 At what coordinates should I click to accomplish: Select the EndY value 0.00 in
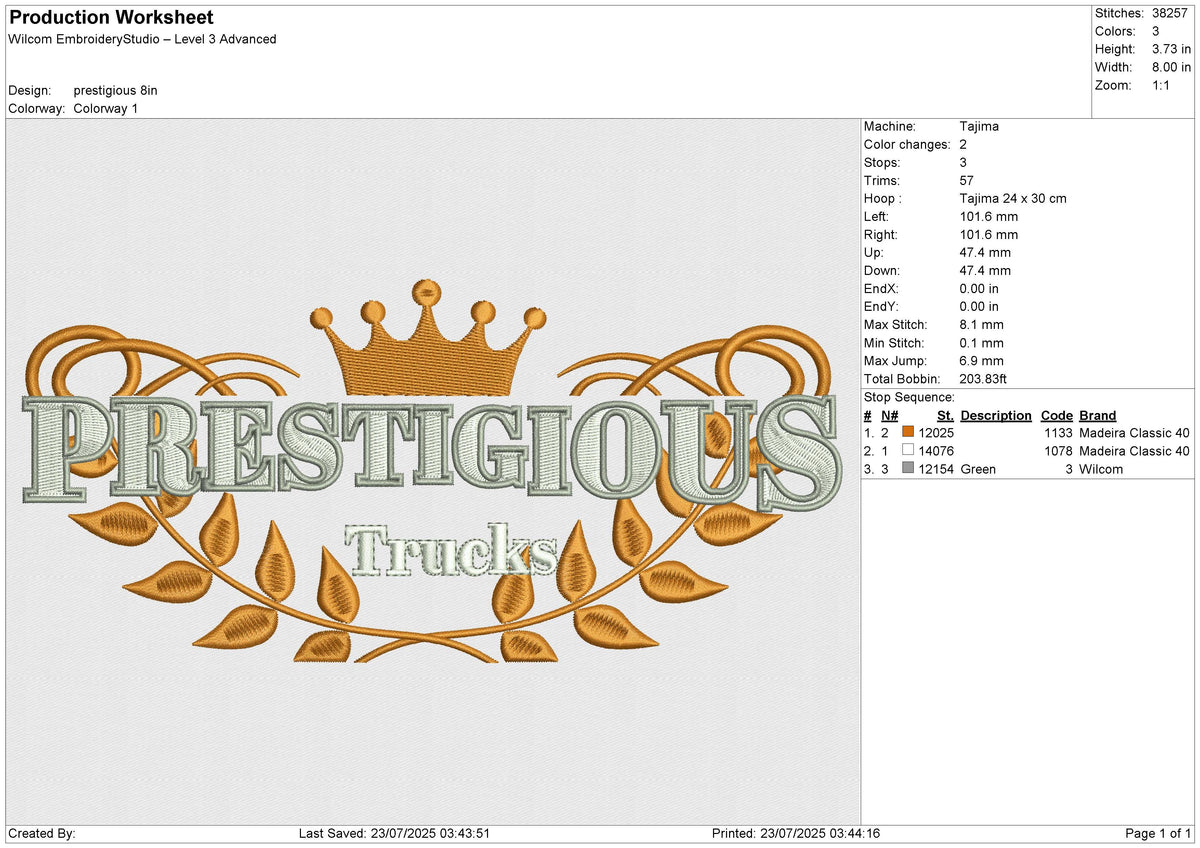(x=979, y=306)
